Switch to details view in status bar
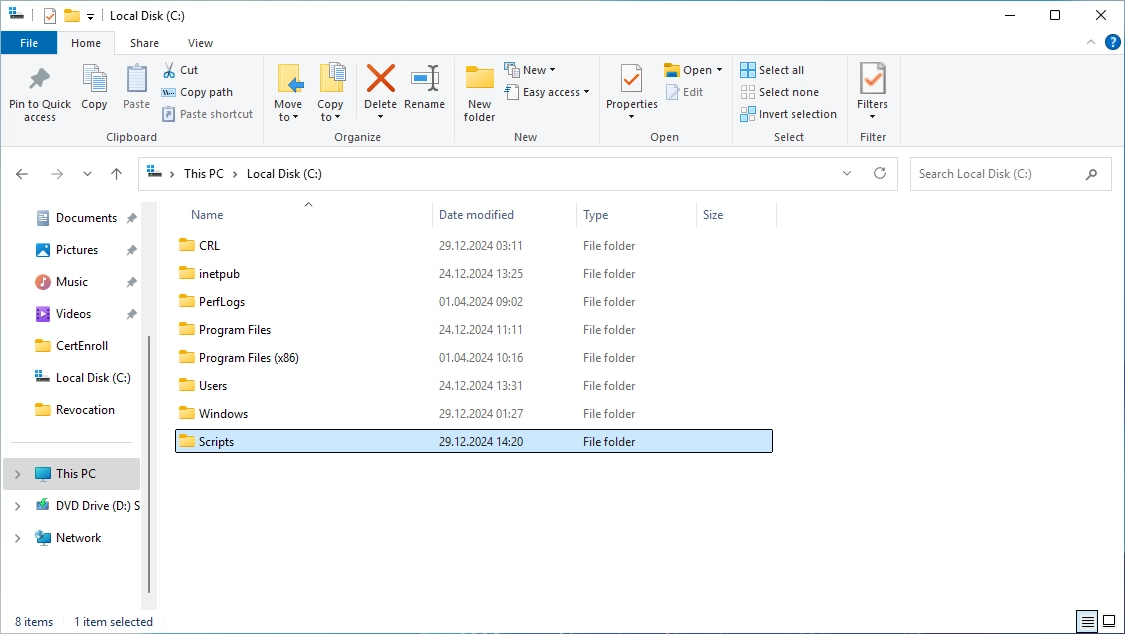Screen dimensions: 1125x634 tap(1088, 621)
